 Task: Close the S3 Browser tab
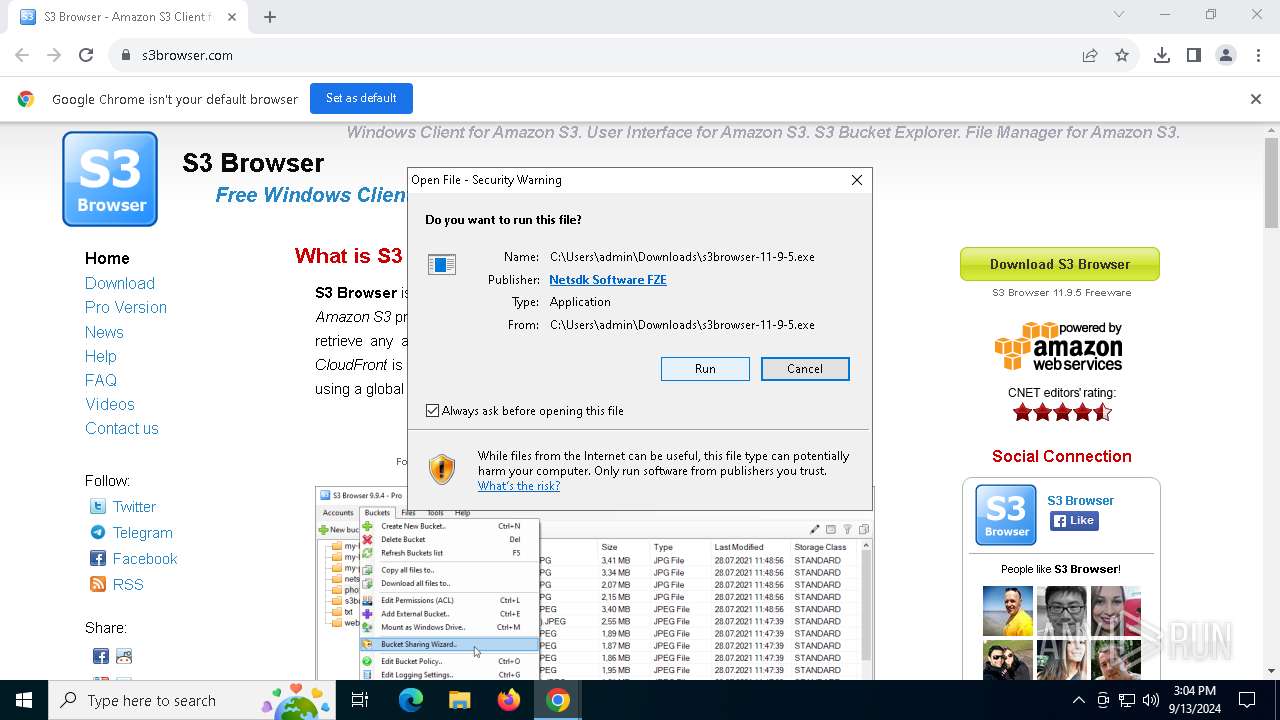pos(232,16)
